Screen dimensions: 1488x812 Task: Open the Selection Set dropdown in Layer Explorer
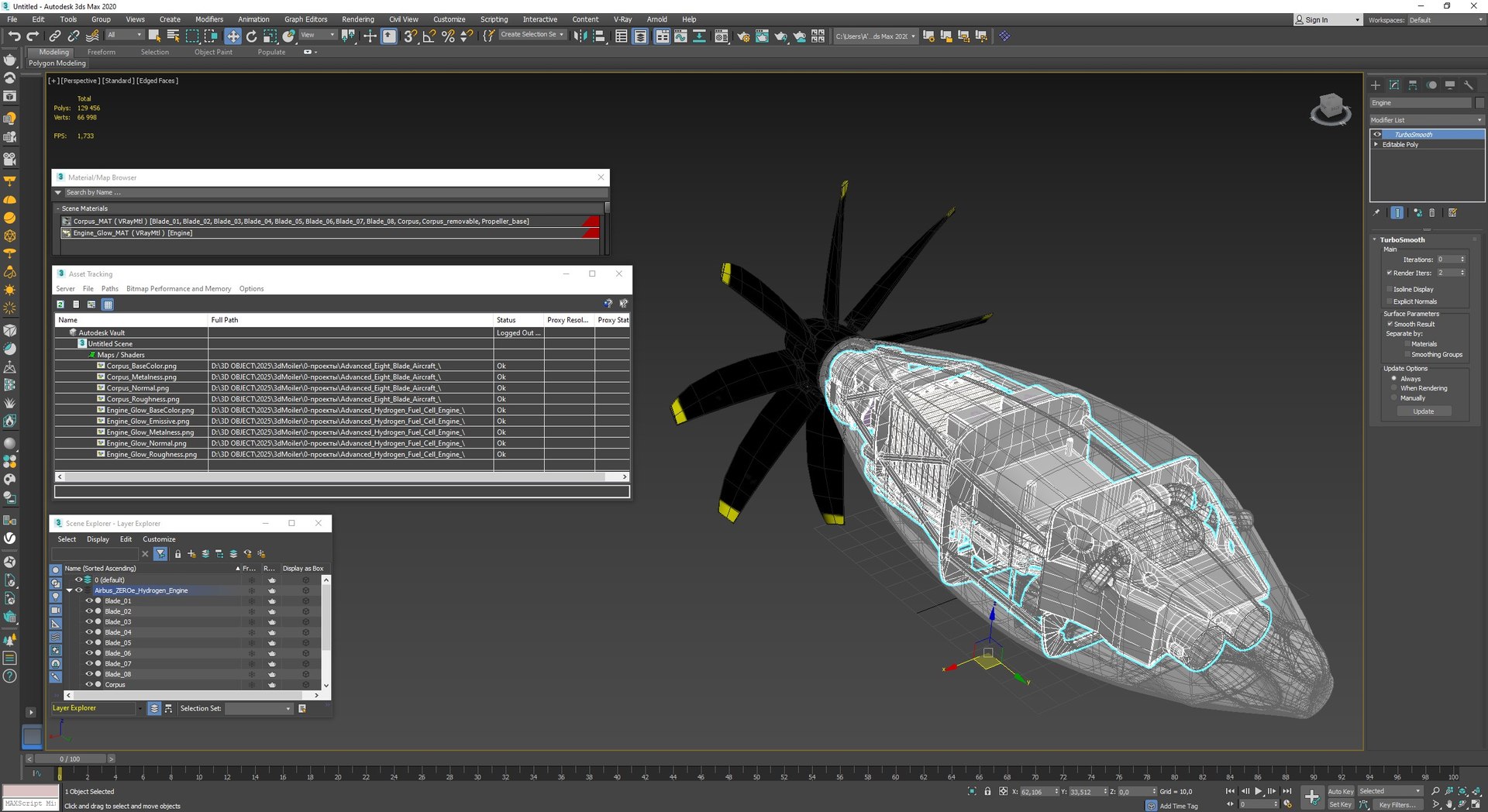pos(259,708)
